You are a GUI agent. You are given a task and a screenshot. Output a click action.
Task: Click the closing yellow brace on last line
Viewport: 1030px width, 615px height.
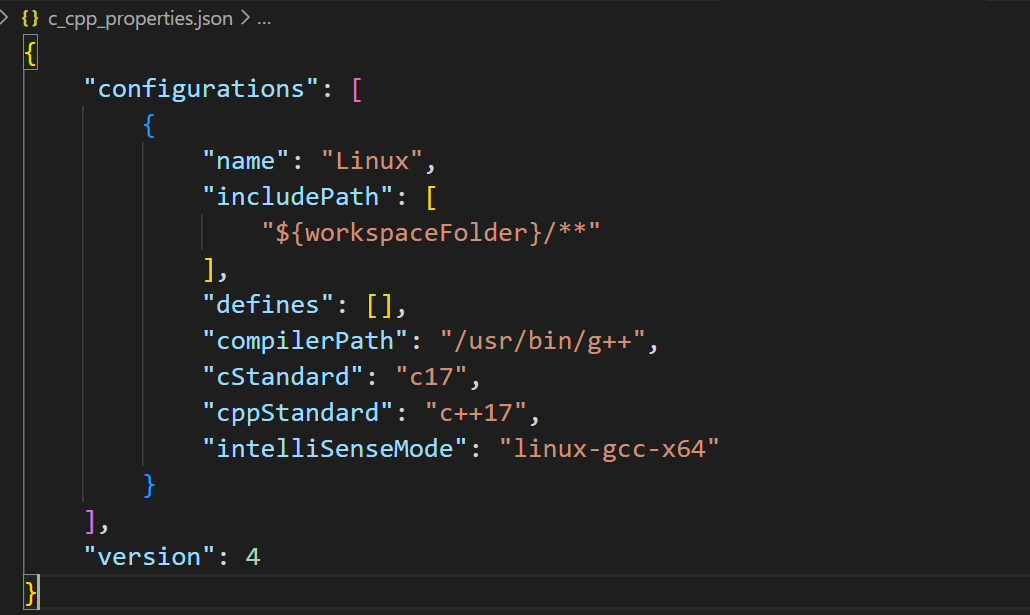pos(30,593)
